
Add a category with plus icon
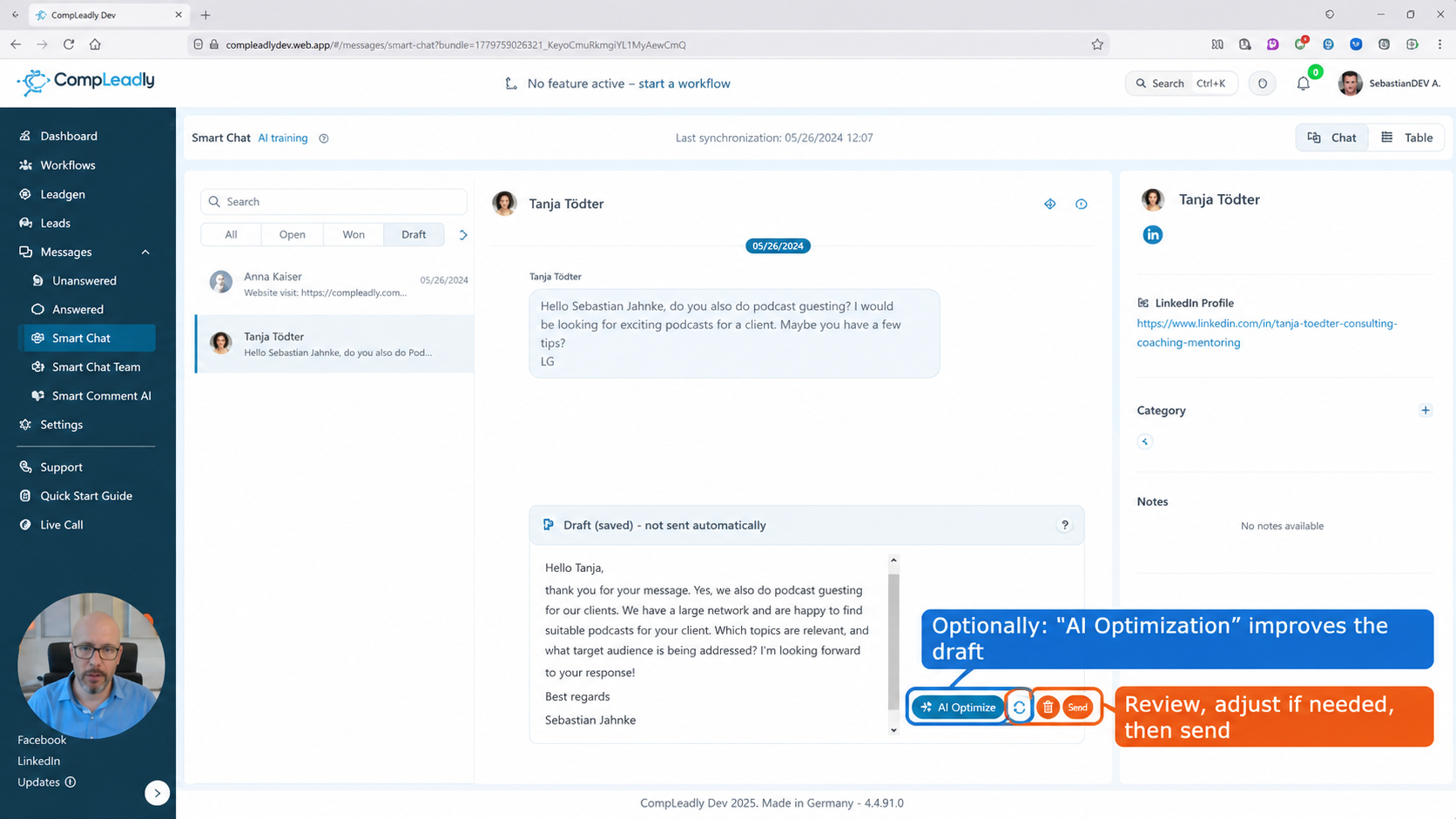point(1426,410)
